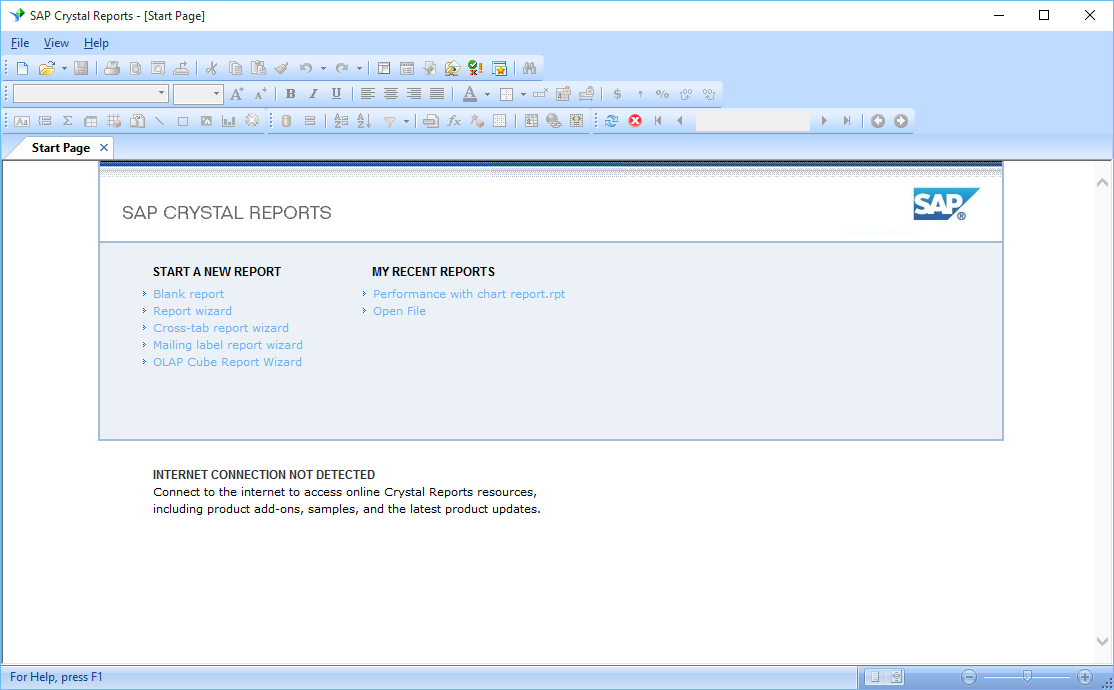Viewport: 1114px width, 690px height.
Task: Open the Help menu
Action: [96, 43]
